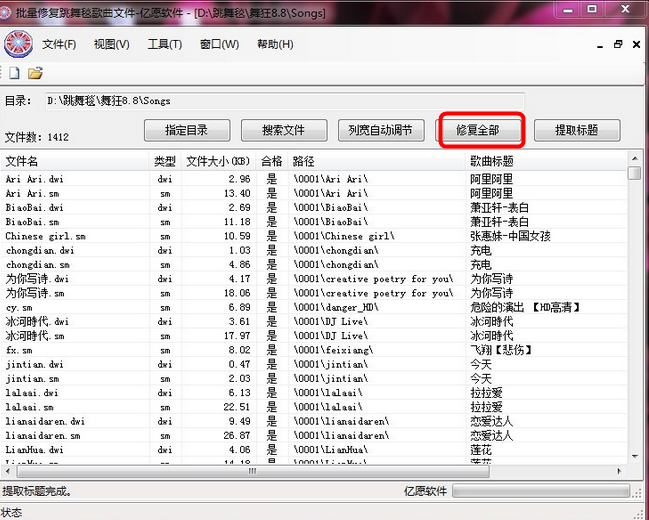Select row chongdian.sm
The width and height of the screenshot is (649, 520).
[x=314, y=264]
